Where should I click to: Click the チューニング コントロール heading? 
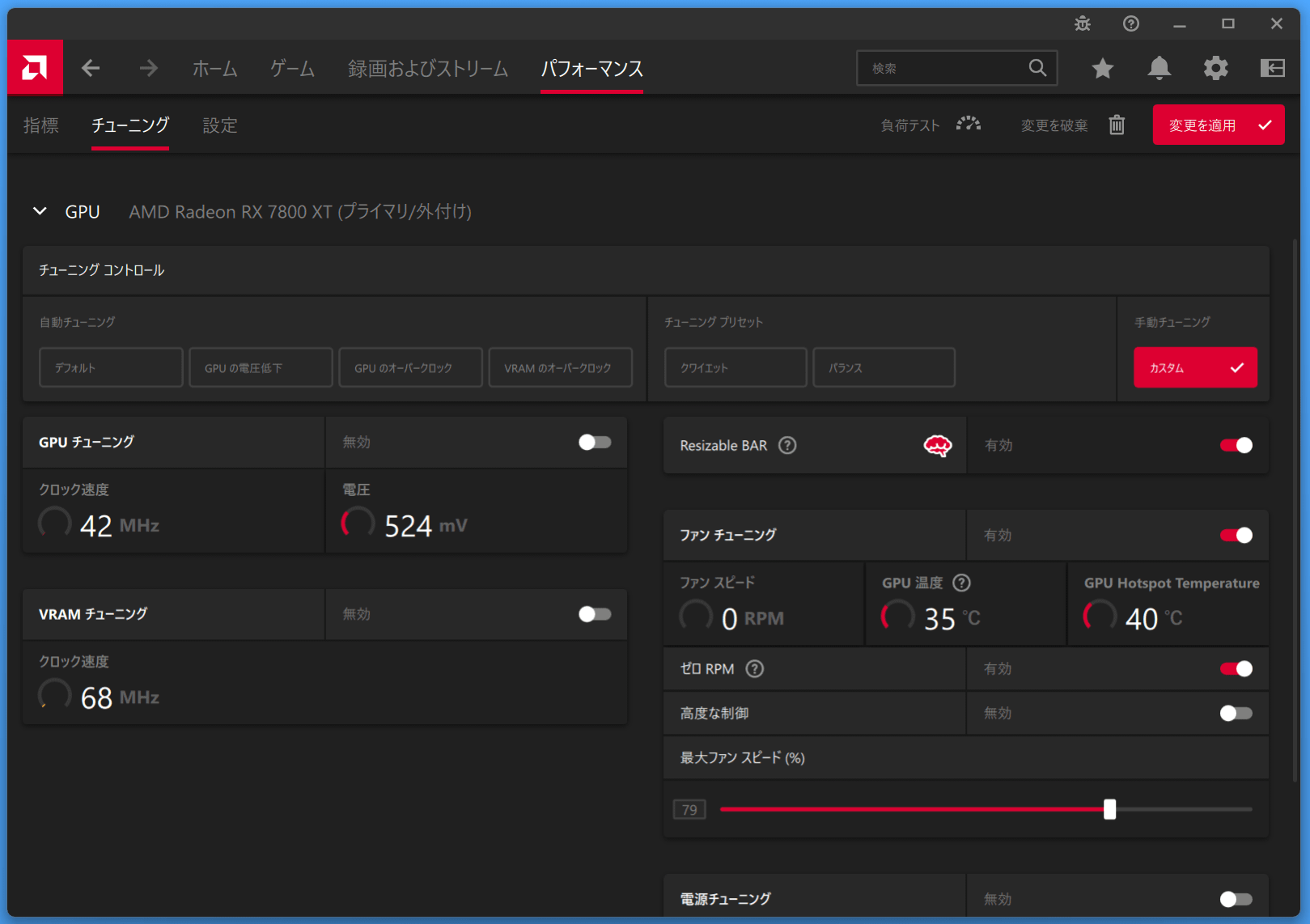101,270
